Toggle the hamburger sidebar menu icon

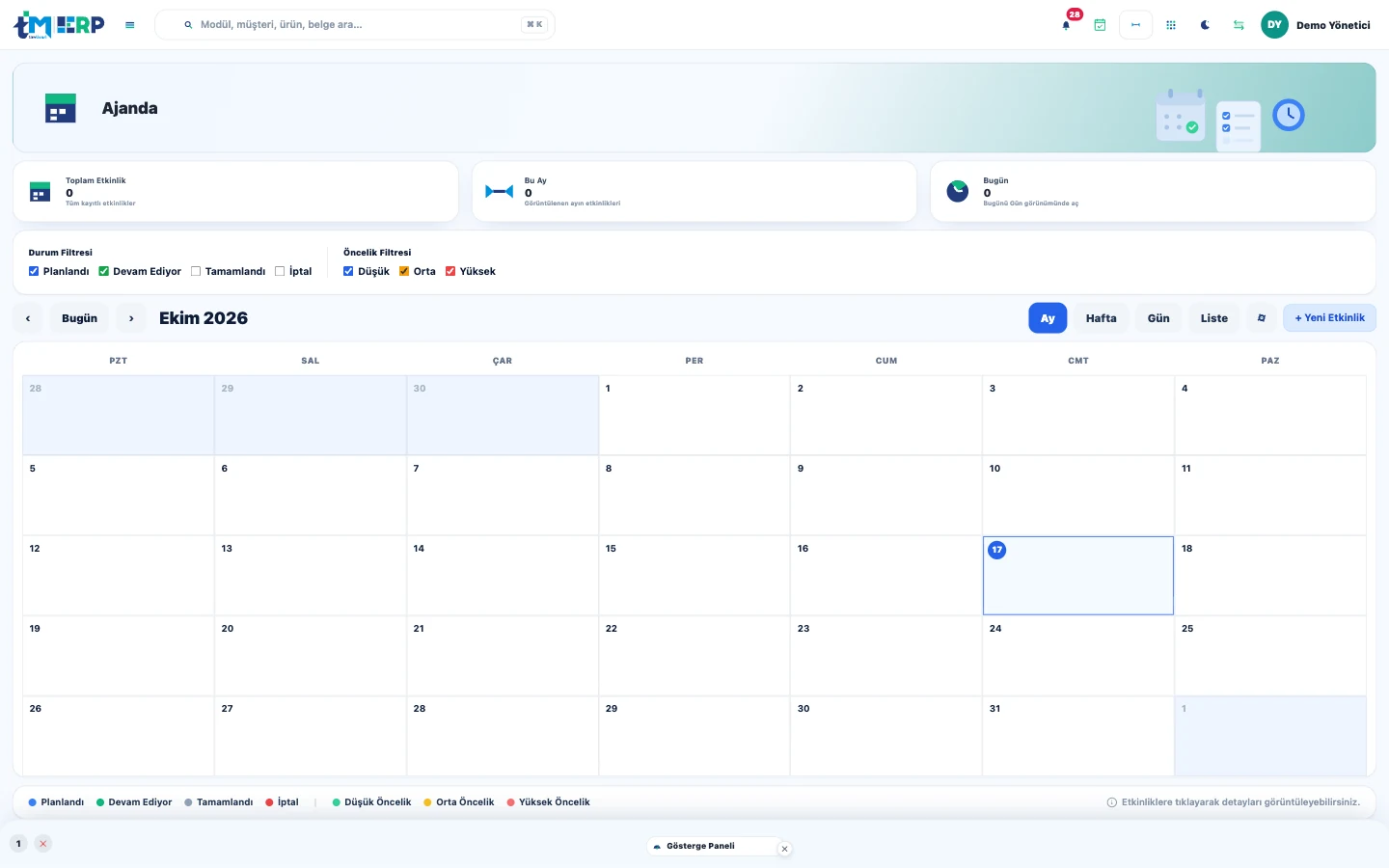coord(130,25)
